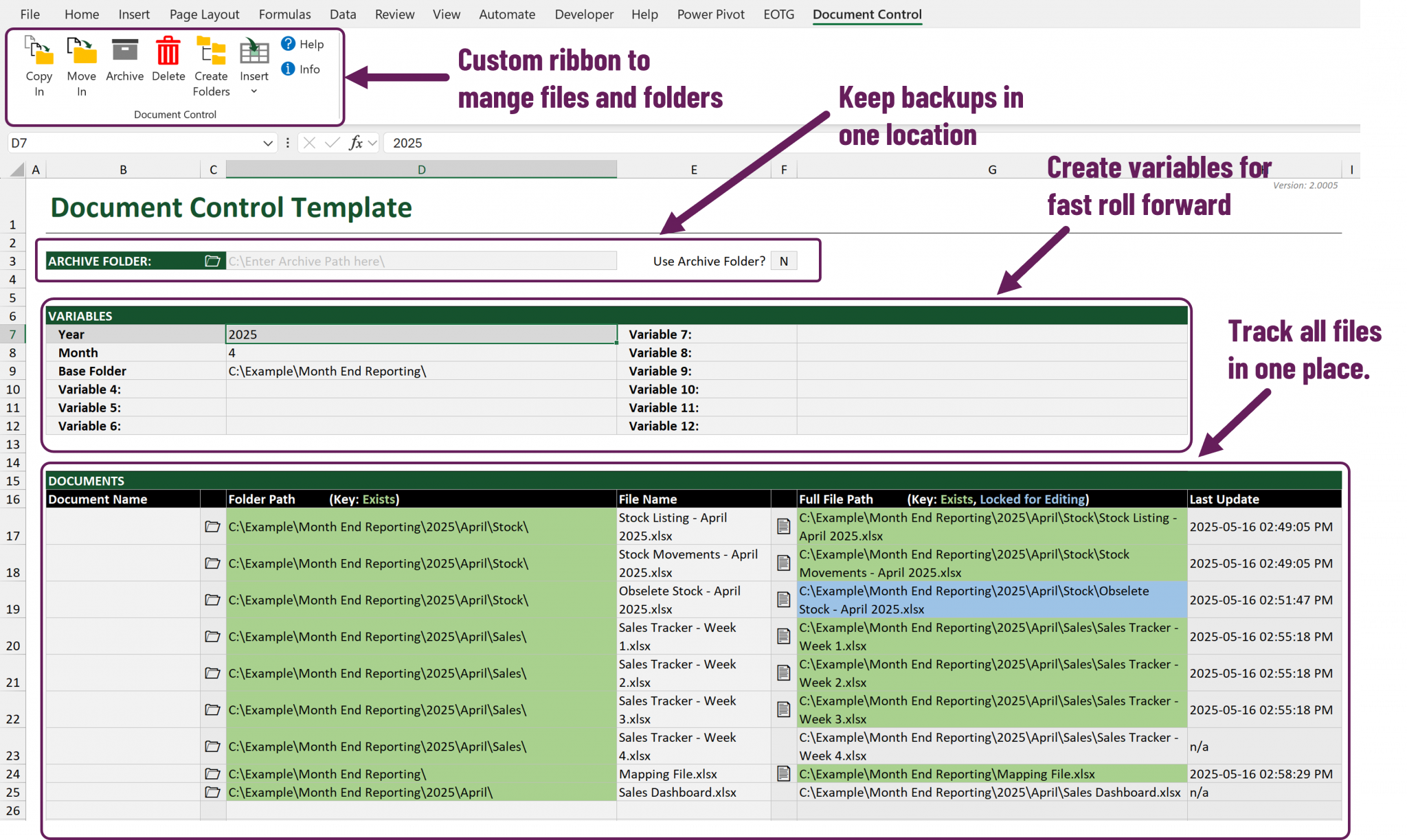
Task: Click the document icon beside Mapping File path
Action: click(783, 773)
